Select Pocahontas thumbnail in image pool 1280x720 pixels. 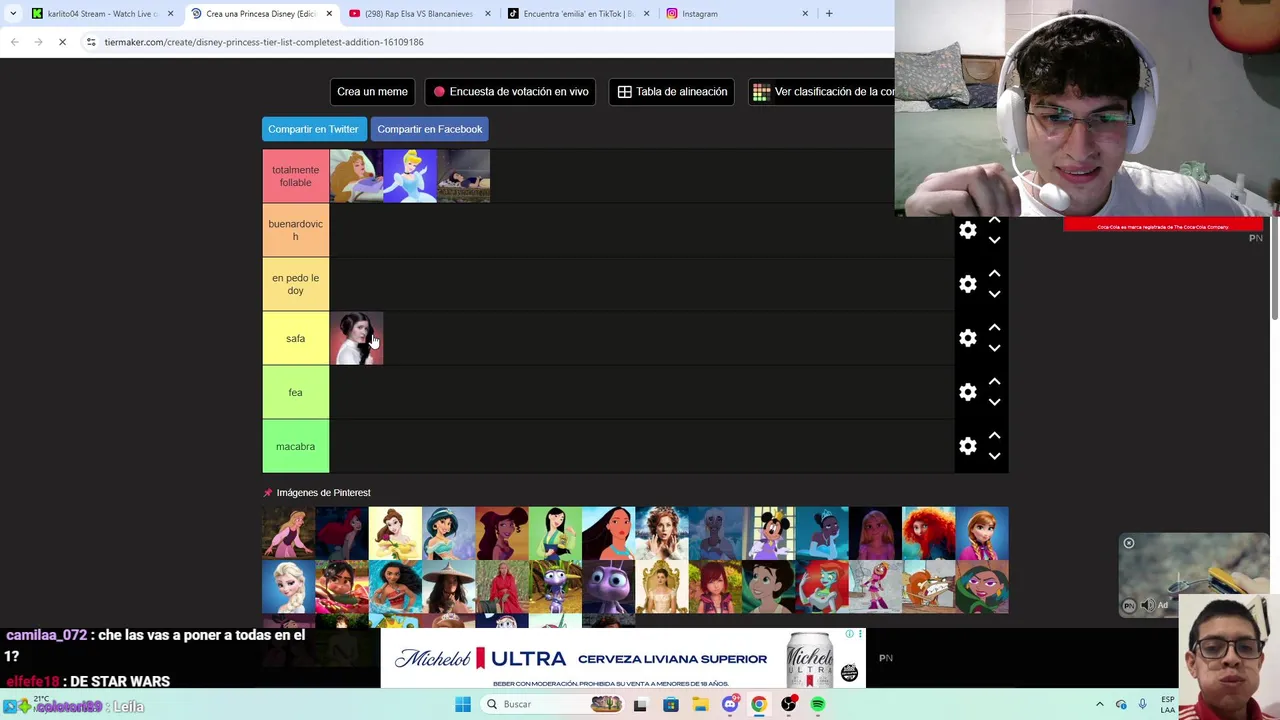608,533
